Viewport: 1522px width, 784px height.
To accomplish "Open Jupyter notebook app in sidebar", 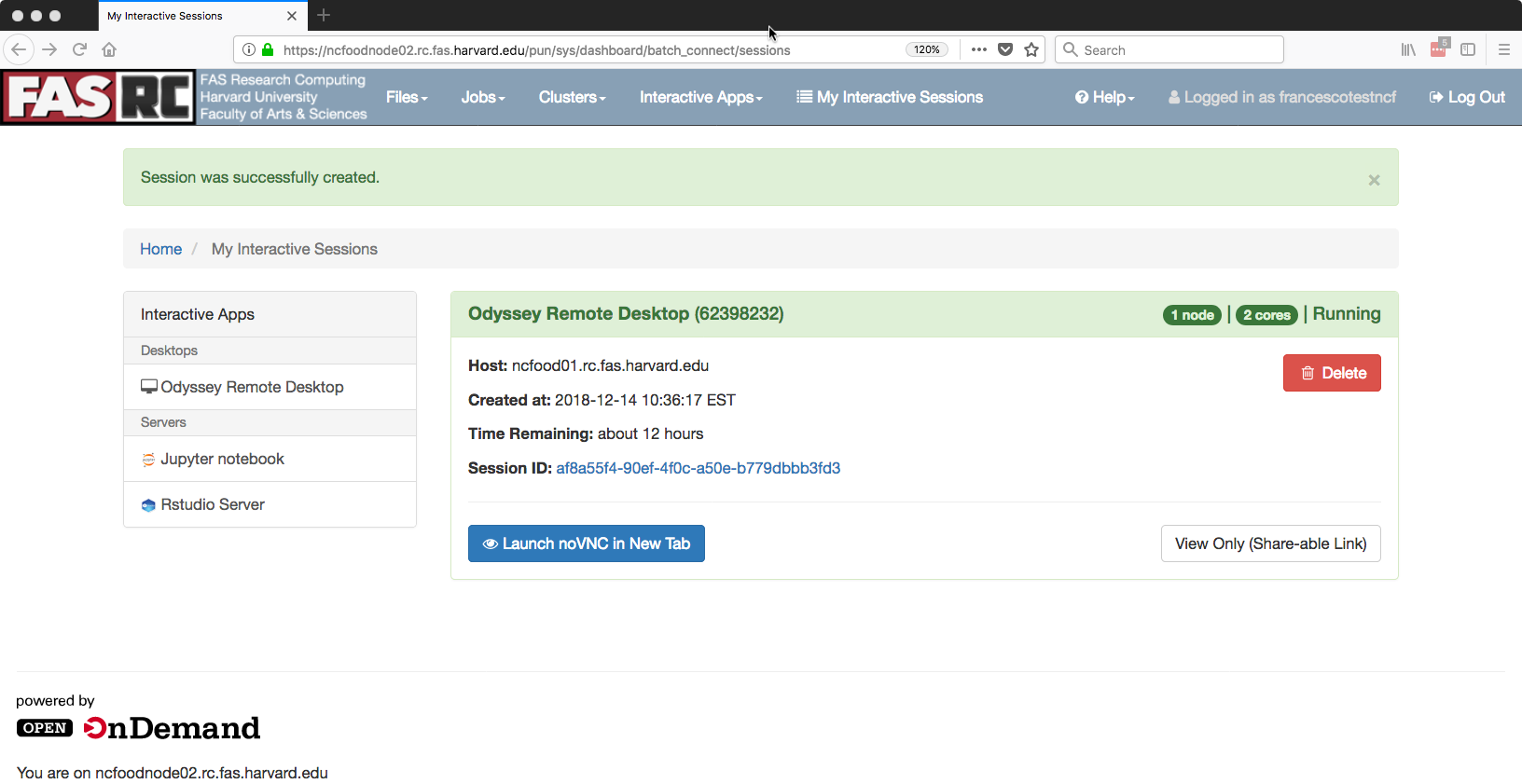I will [x=270, y=459].
